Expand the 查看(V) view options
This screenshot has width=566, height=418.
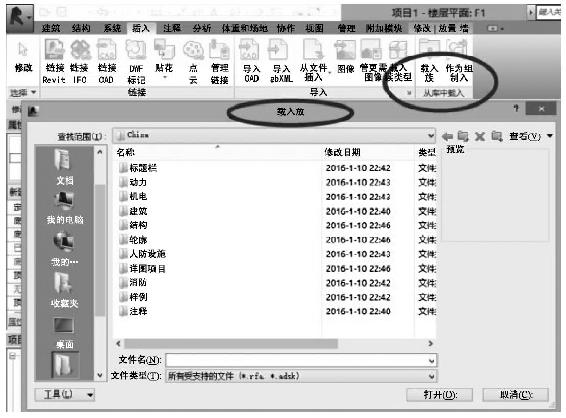(x=531, y=136)
